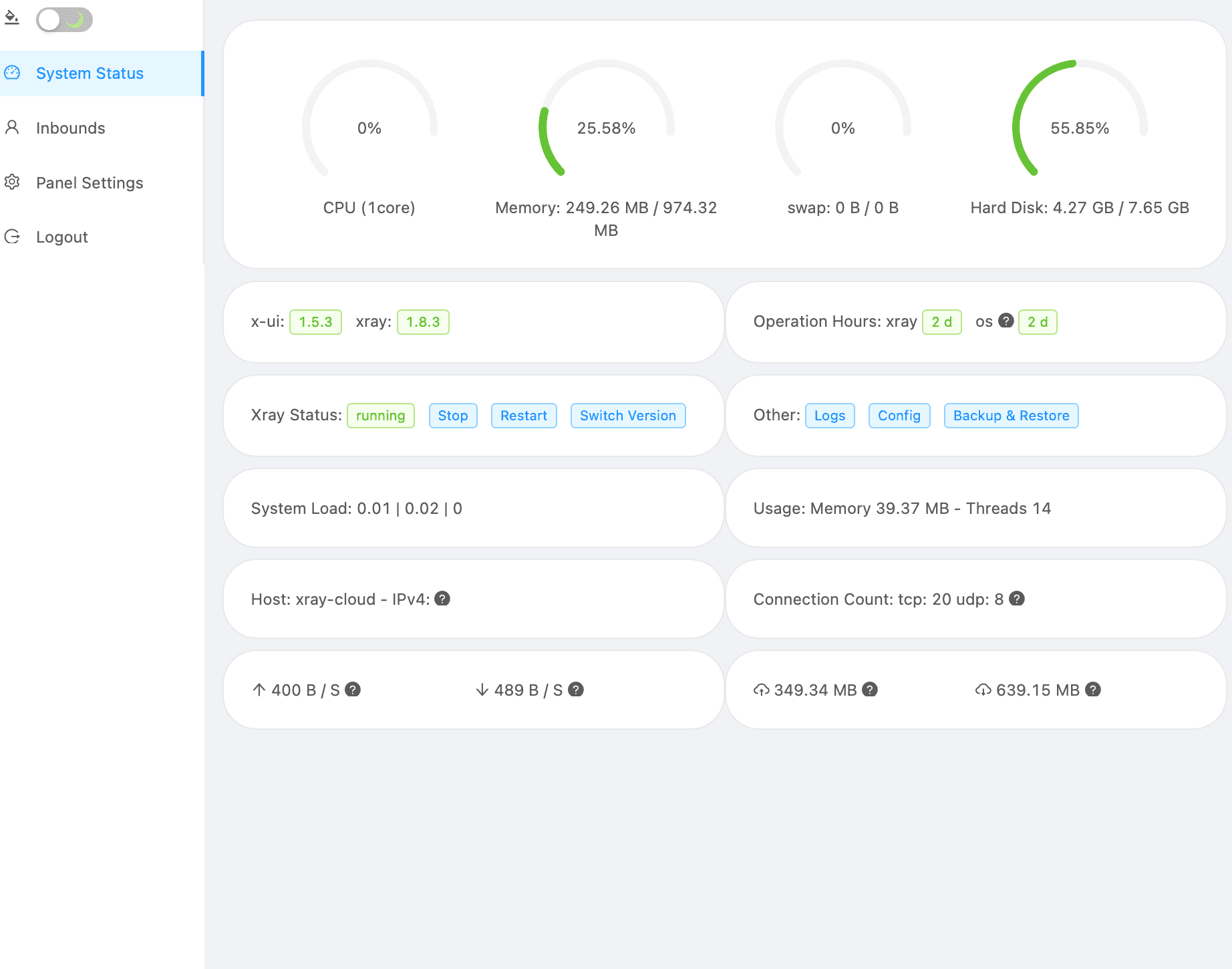The height and width of the screenshot is (969, 1232).
Task: Click the System Status dashboard icon
Action: coord(12,73)
